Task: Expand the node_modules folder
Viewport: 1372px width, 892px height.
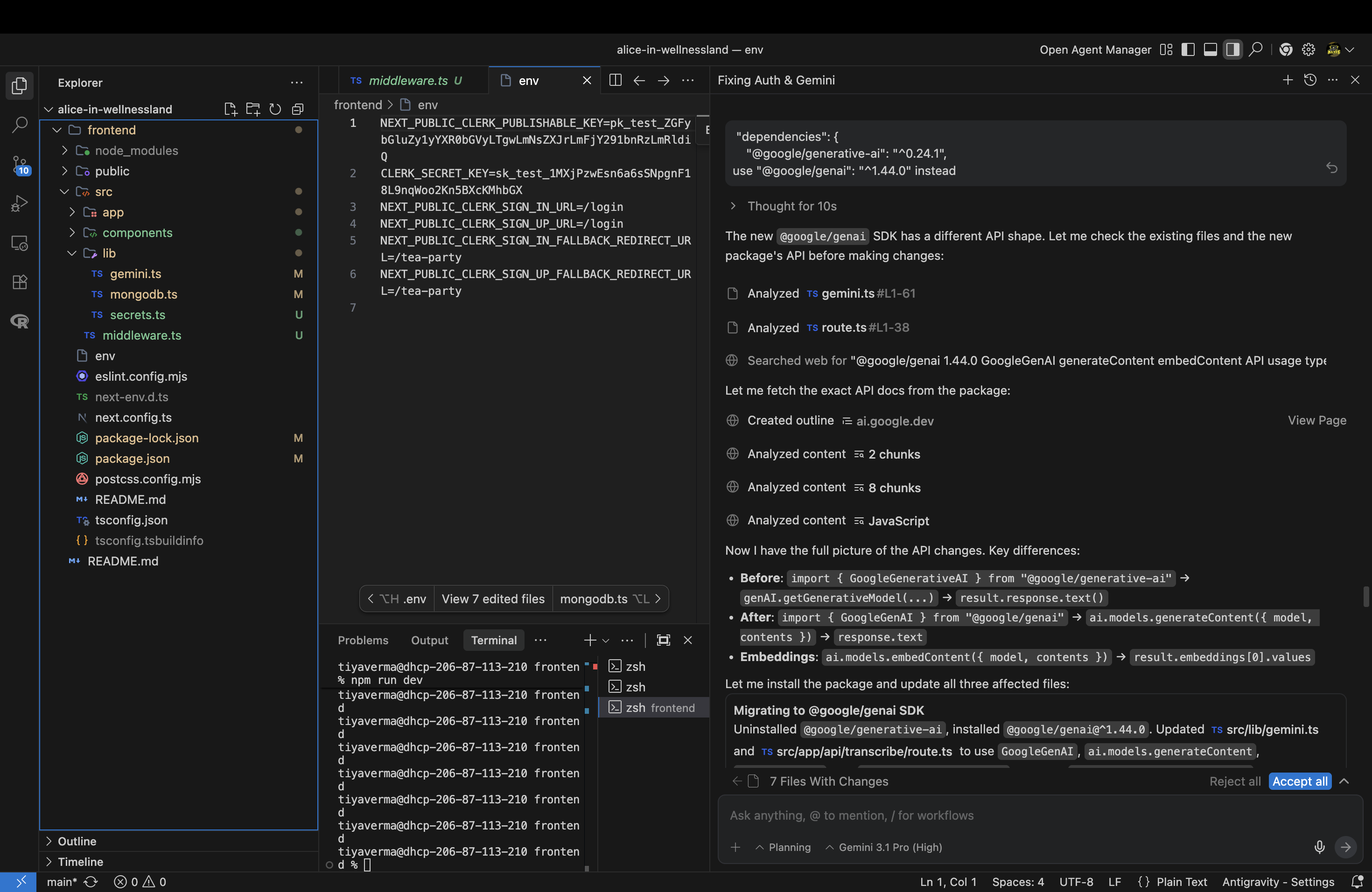Action: (x=136, y=151)
